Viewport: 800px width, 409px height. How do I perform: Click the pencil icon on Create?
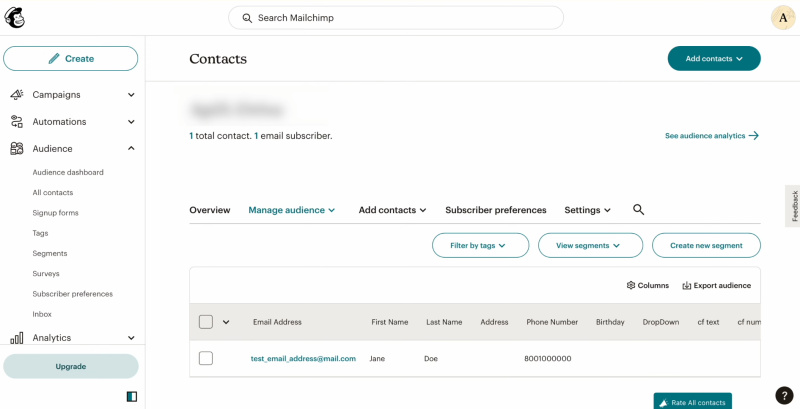coord(54,59)
